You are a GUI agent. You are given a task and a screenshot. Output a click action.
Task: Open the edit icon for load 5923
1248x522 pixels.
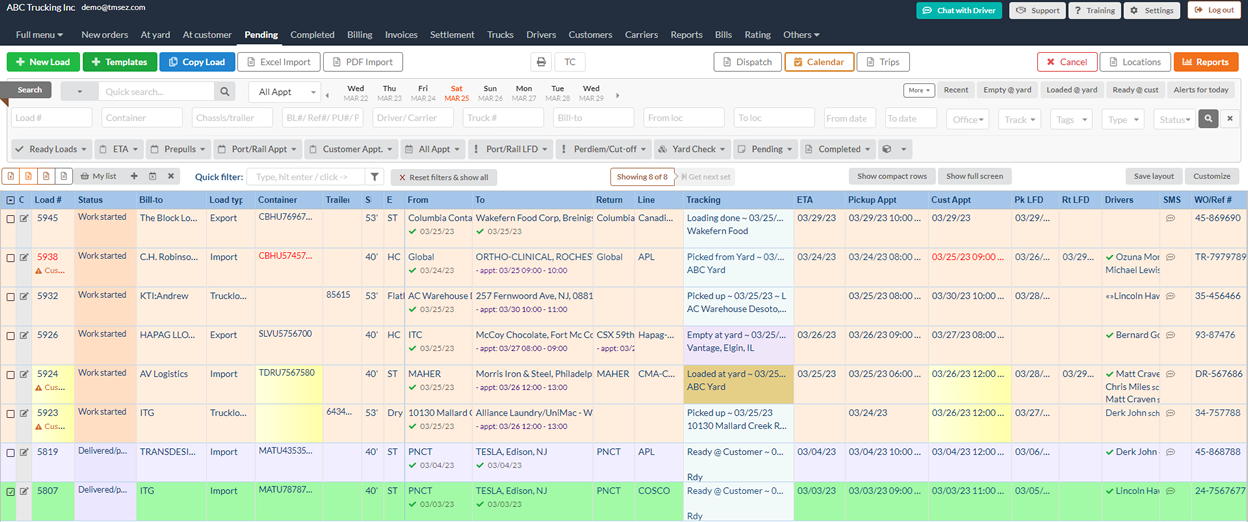[24, 413]
